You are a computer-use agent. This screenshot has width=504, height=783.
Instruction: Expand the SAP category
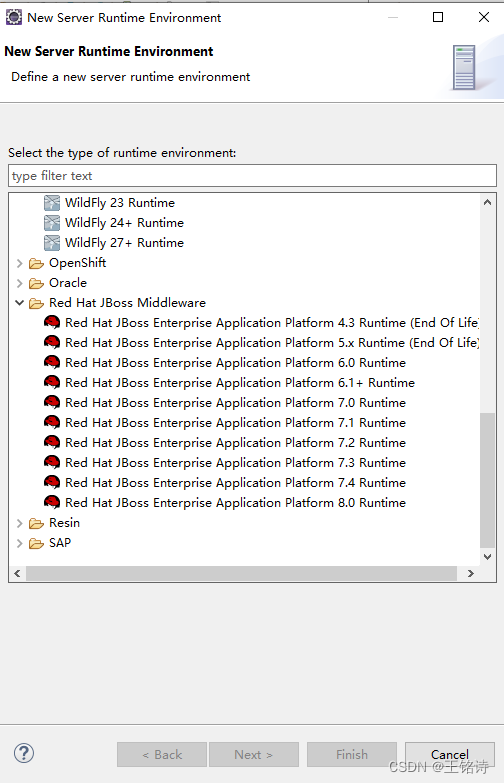pyautogui.click(x=19, y=543)
